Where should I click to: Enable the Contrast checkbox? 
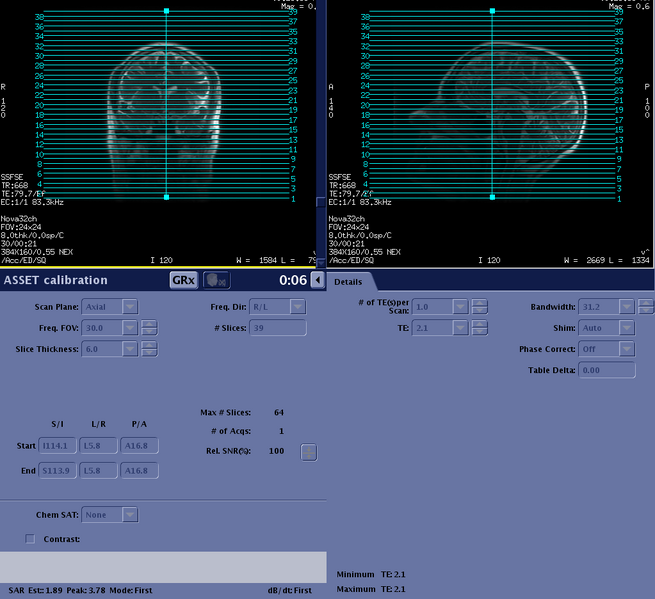(x=30, y=539)
